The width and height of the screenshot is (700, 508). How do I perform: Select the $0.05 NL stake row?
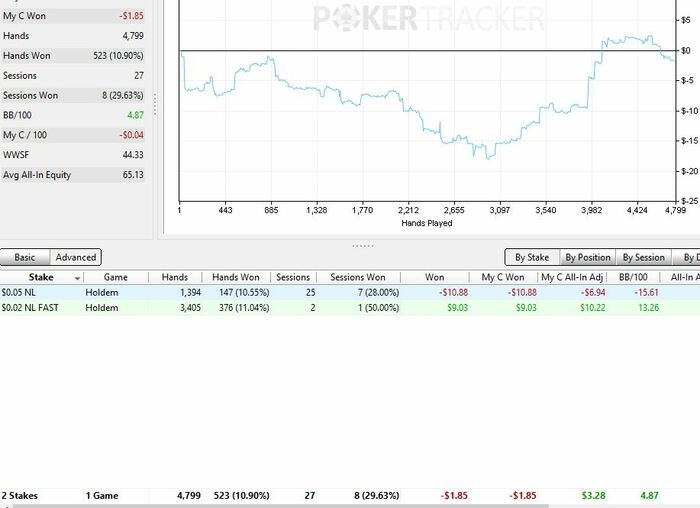tap(350, 293)
